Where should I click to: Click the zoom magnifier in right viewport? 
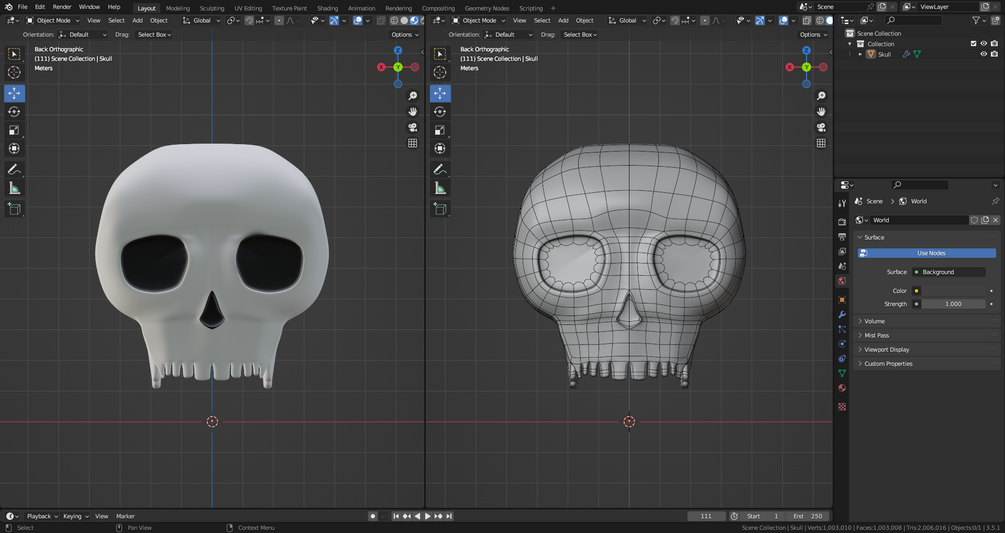click(821, 96)
